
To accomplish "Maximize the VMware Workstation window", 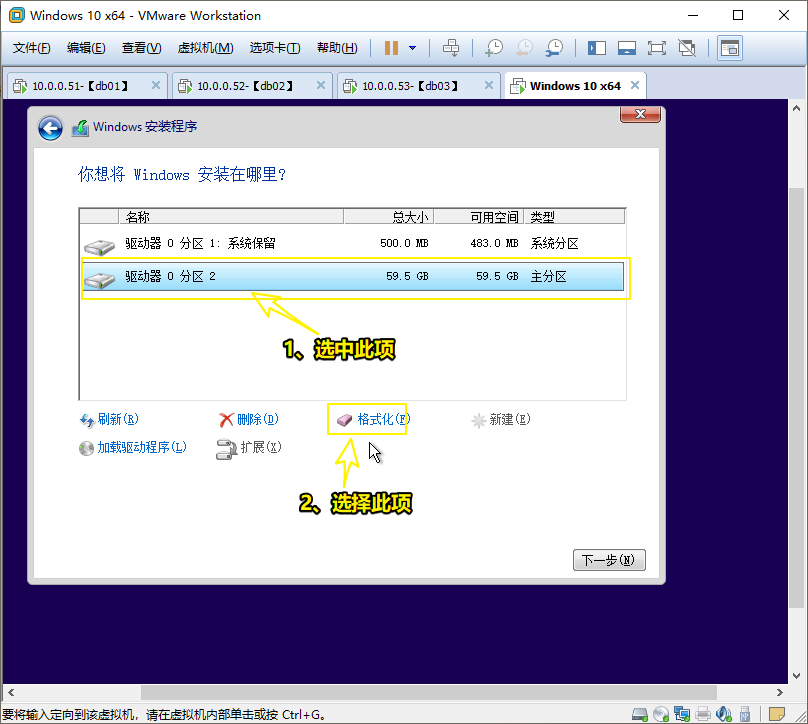I will point(738,15).
